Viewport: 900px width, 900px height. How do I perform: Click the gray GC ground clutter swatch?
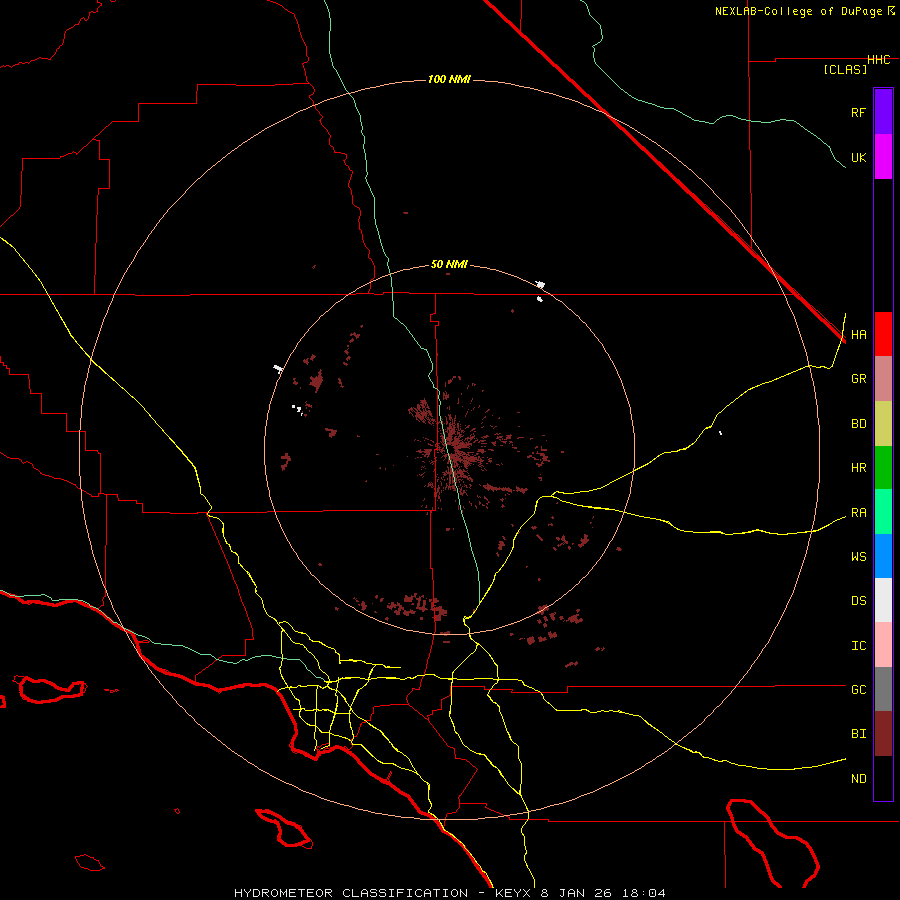tap(883, 689)
